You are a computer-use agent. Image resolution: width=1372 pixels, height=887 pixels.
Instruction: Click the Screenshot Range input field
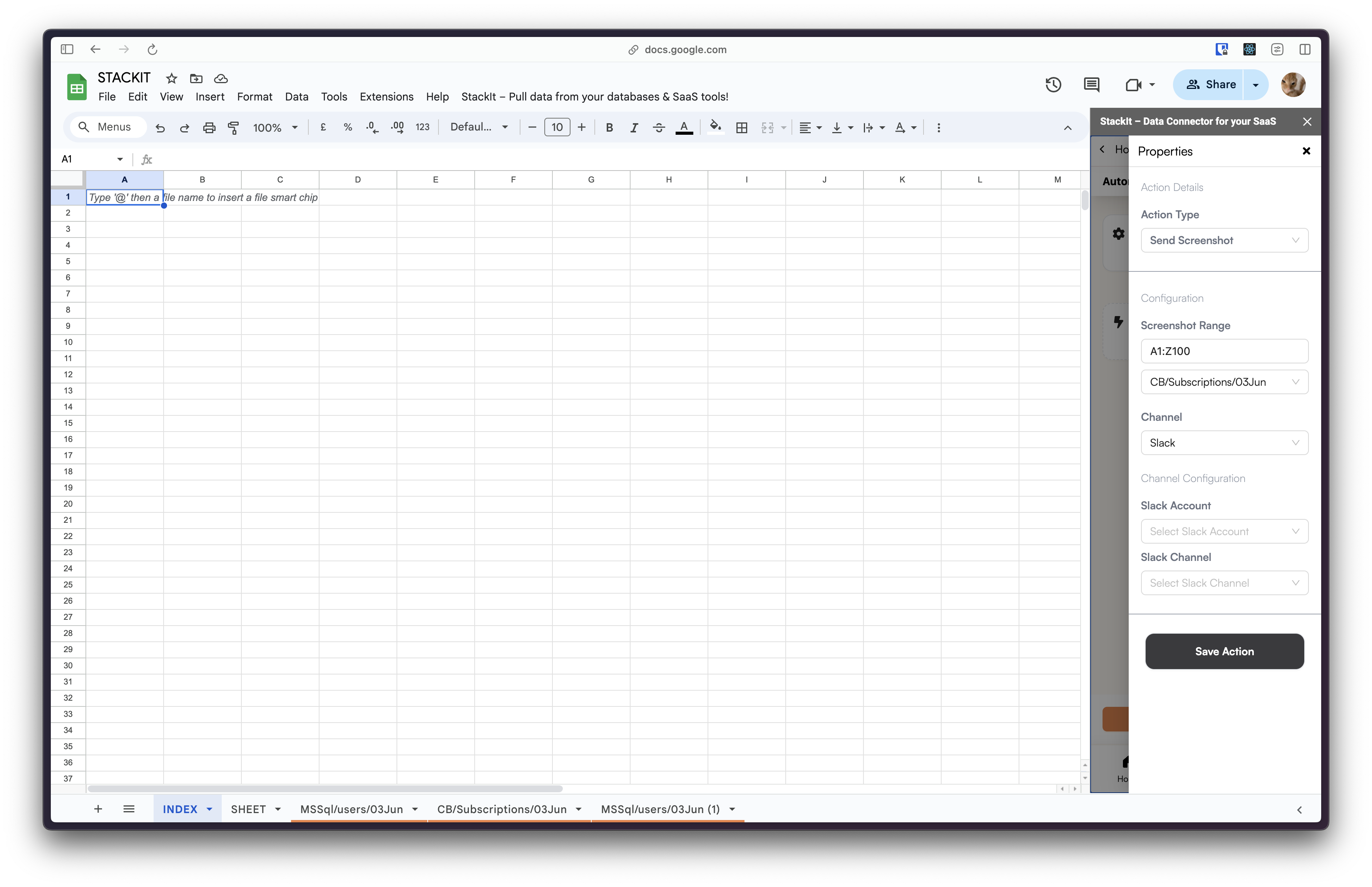click(1224, 351)
